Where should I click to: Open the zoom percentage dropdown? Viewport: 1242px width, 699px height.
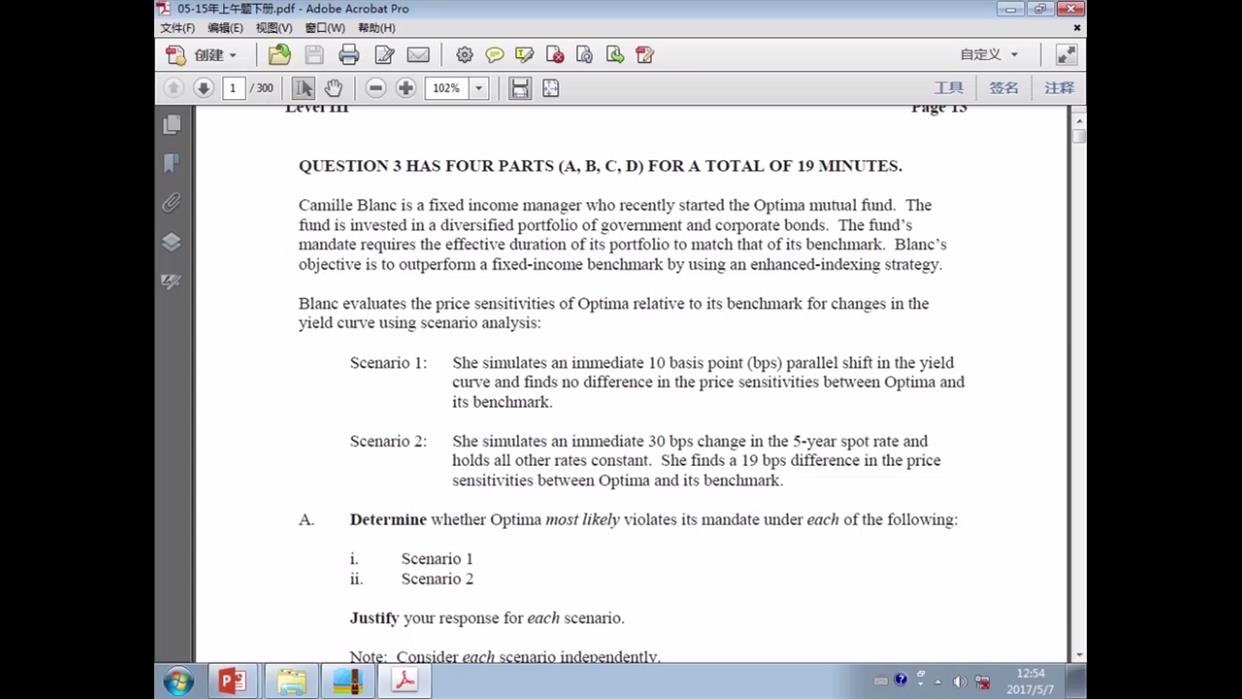[x=479, y=88]
